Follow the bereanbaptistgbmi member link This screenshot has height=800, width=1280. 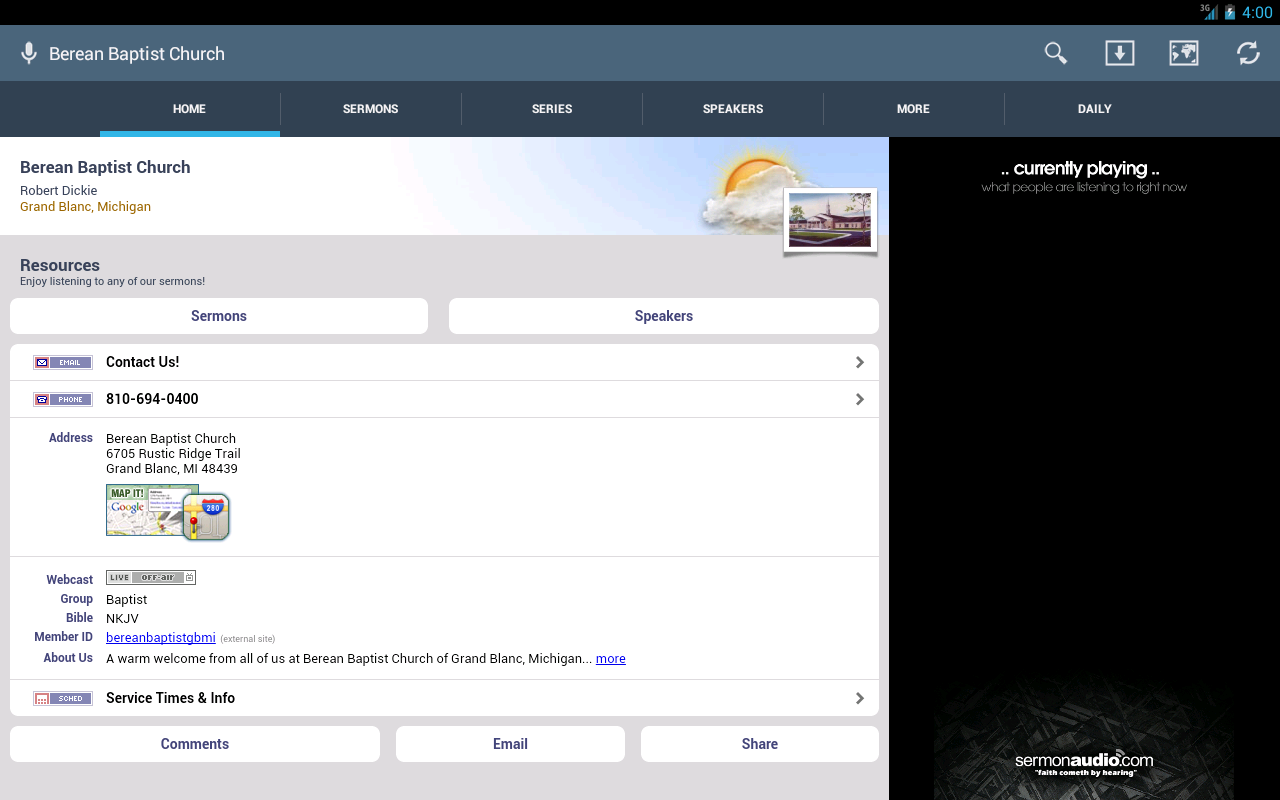click(x=161, y=637)
